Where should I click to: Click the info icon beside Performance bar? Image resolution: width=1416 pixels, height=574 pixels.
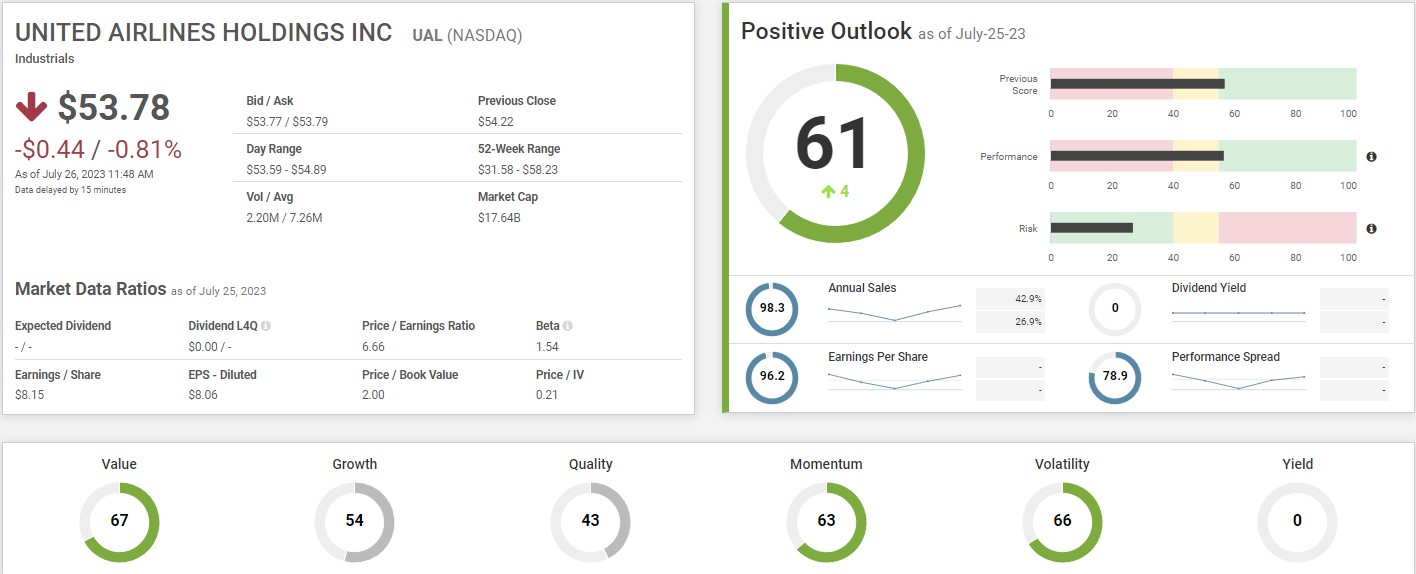coord(1371,157)
